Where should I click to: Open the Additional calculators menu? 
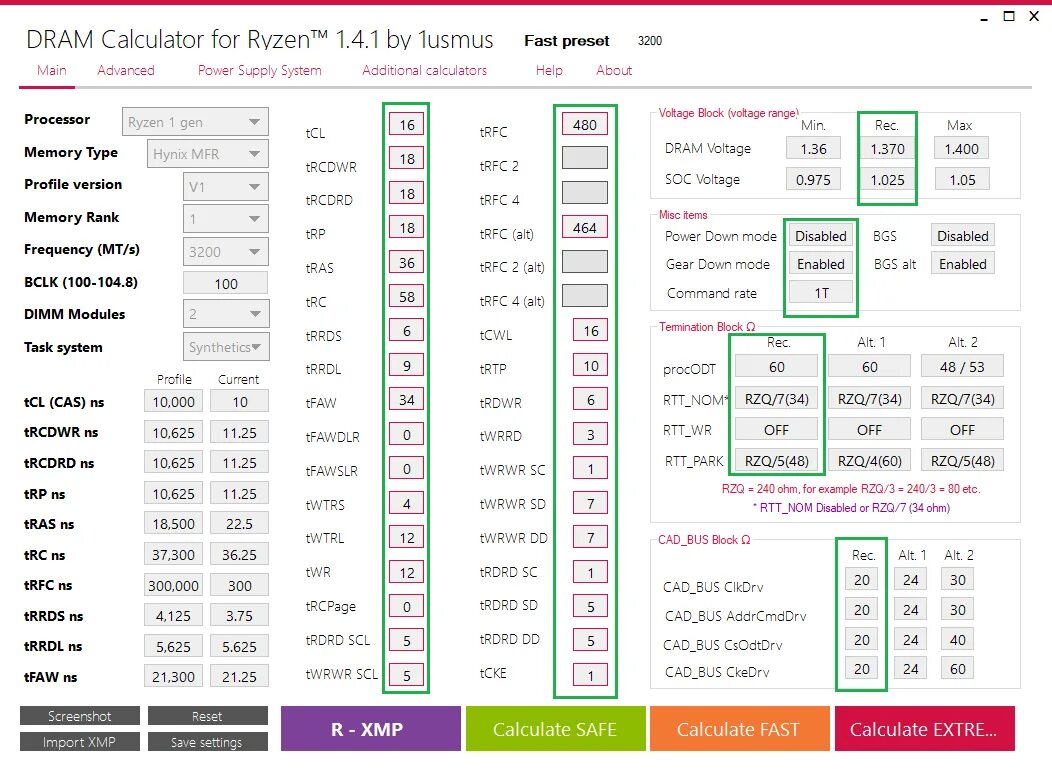tap(423, 70)
